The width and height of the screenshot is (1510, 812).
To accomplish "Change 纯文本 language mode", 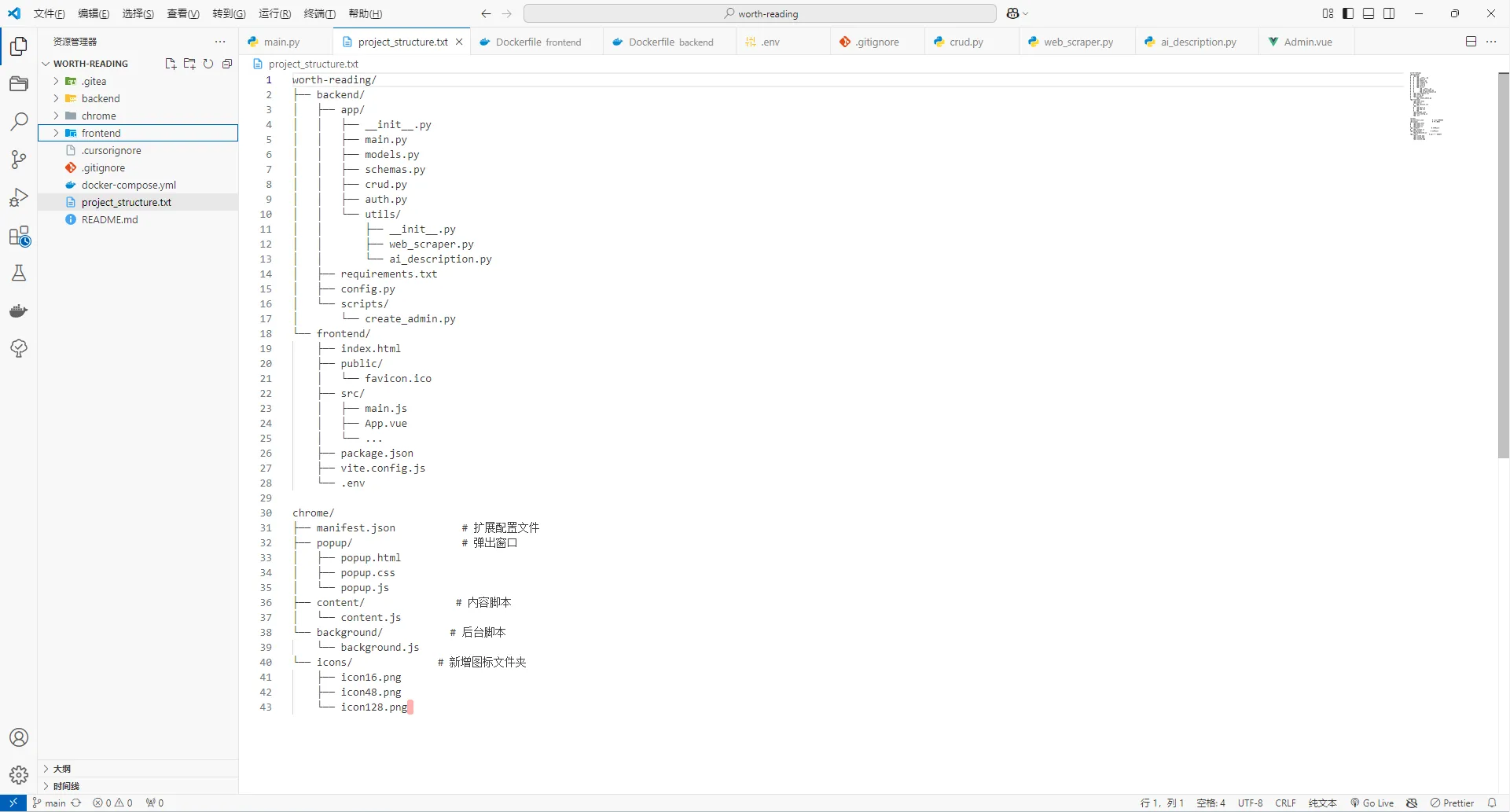I will [x=1322, y=803].
